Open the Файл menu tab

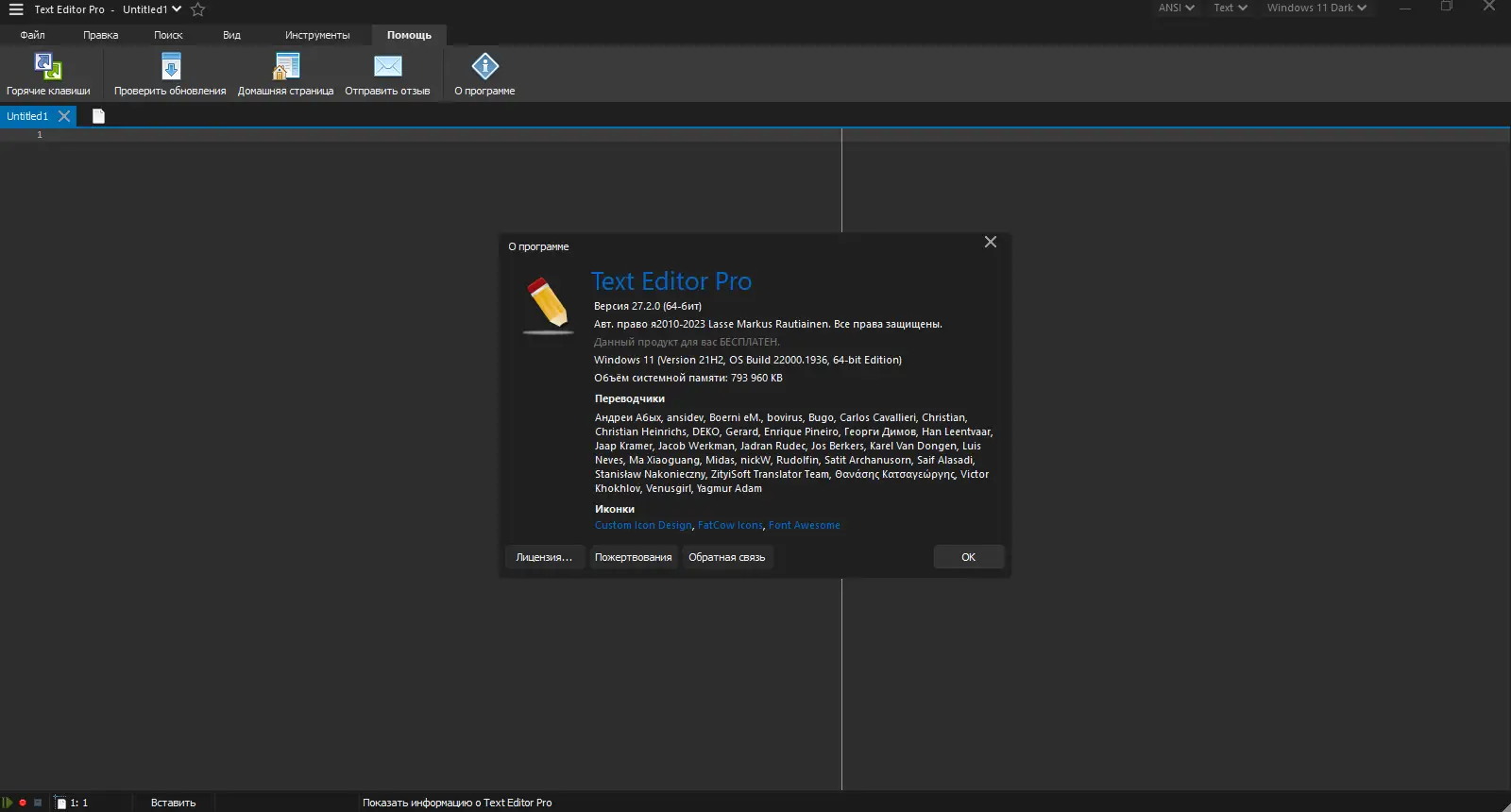32,35
